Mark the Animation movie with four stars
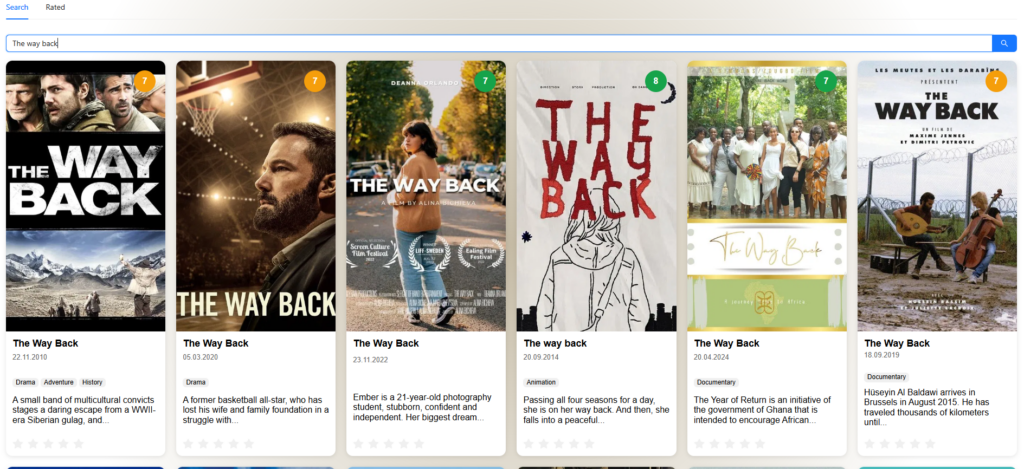 [x=574, y=444]
